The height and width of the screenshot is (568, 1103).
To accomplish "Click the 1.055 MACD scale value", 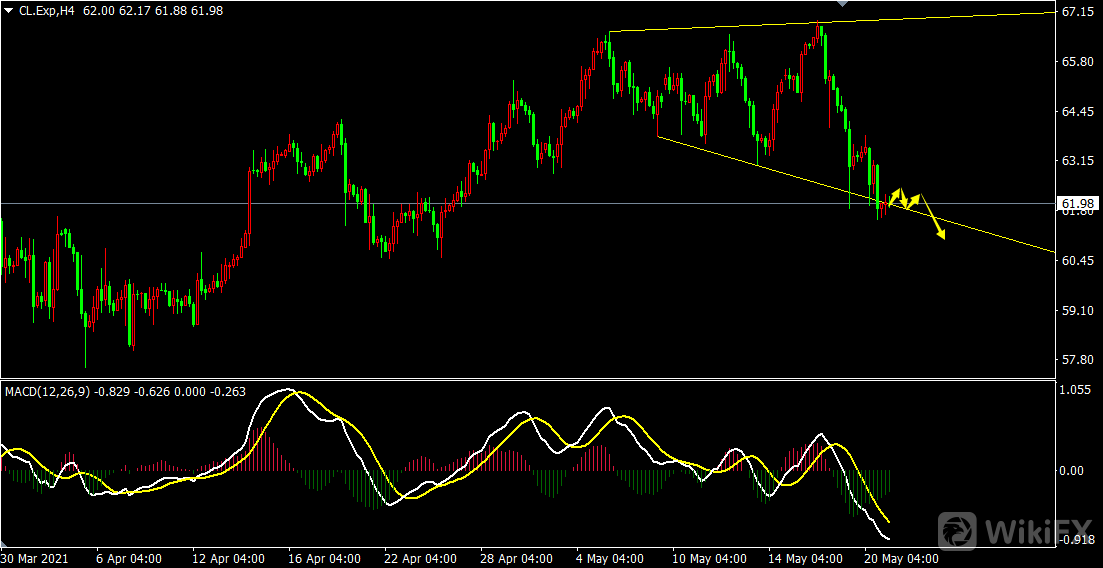I will [x=1076, y=392].
